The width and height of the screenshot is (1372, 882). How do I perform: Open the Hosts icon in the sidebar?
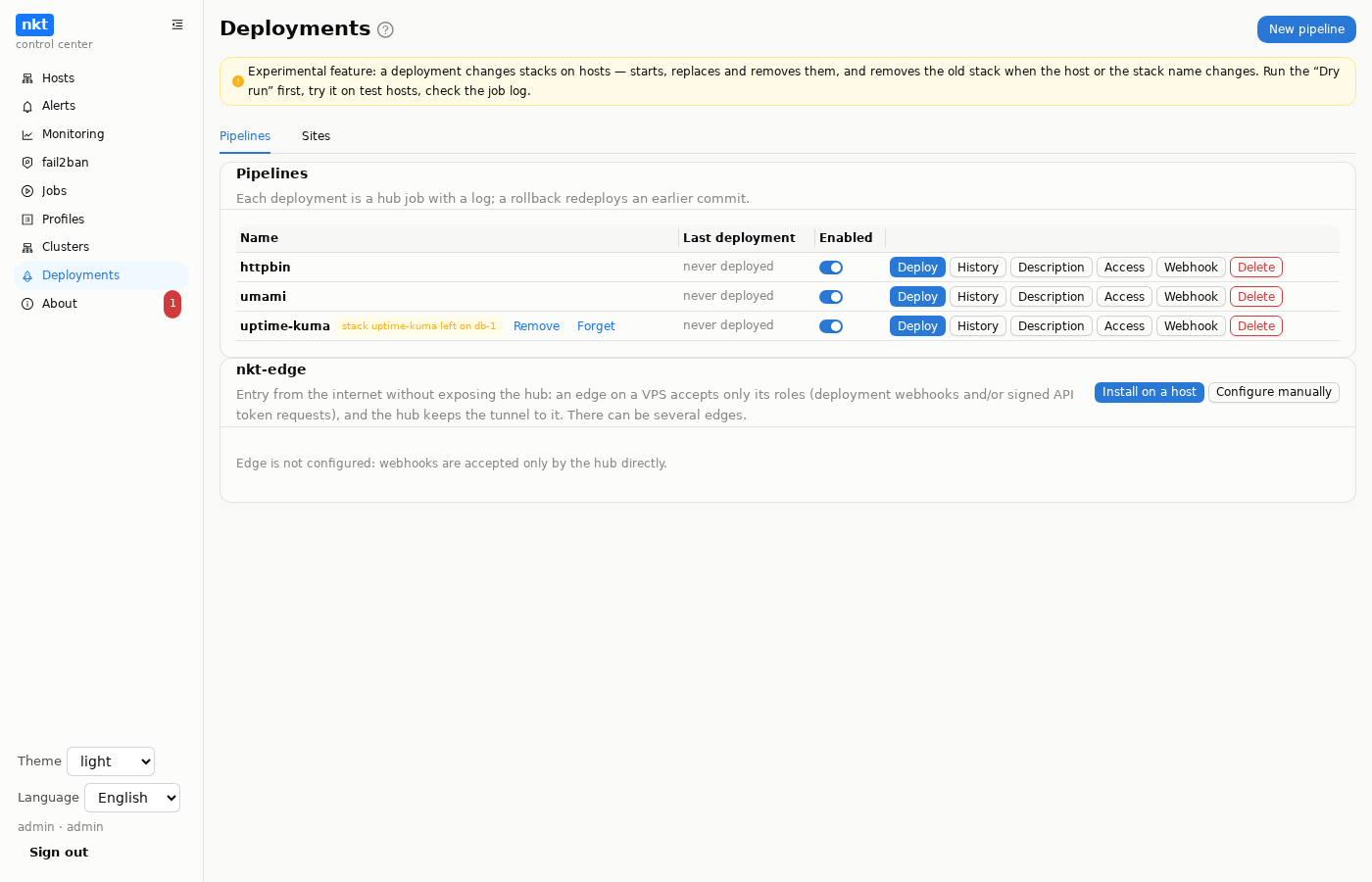click(x=27, y=78)
